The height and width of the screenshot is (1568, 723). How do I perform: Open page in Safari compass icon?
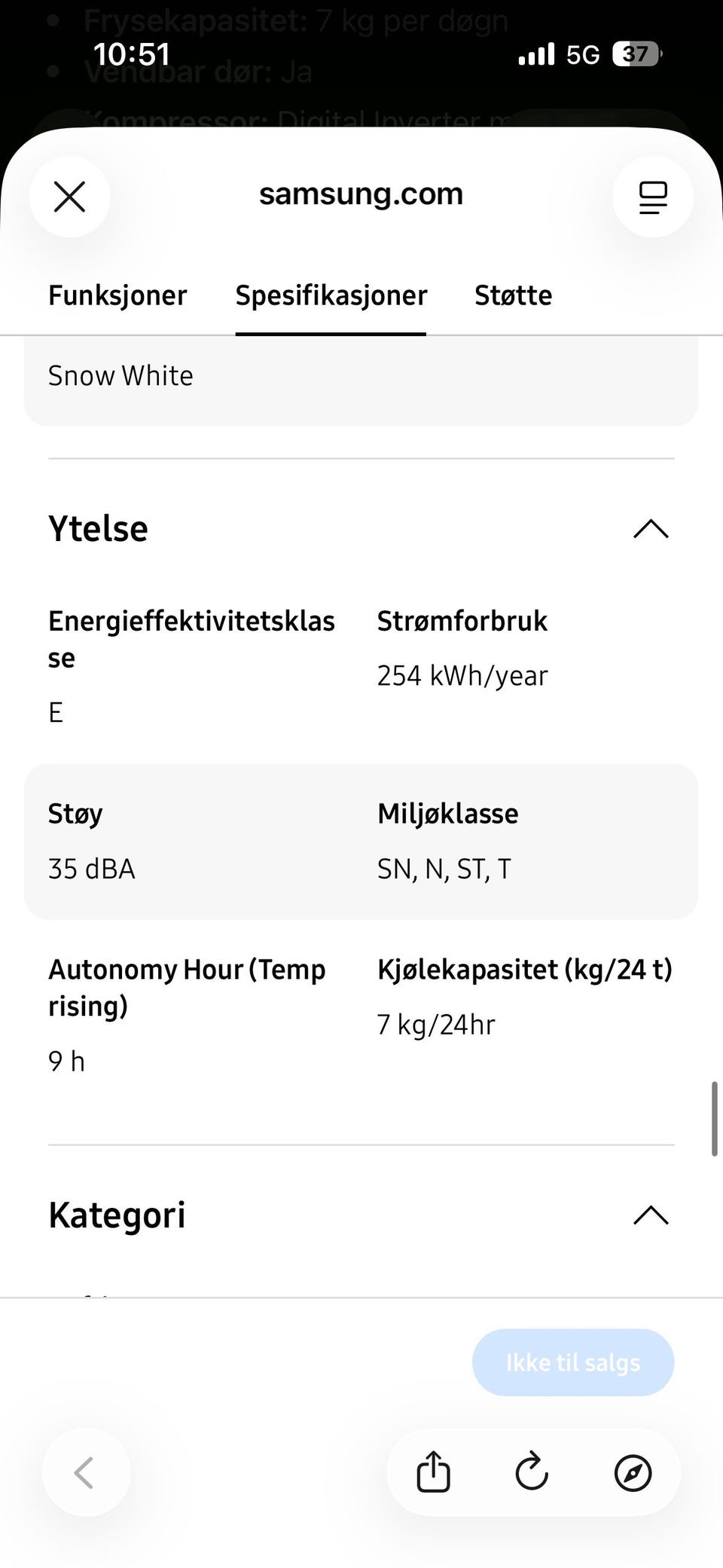point(633,1472)
